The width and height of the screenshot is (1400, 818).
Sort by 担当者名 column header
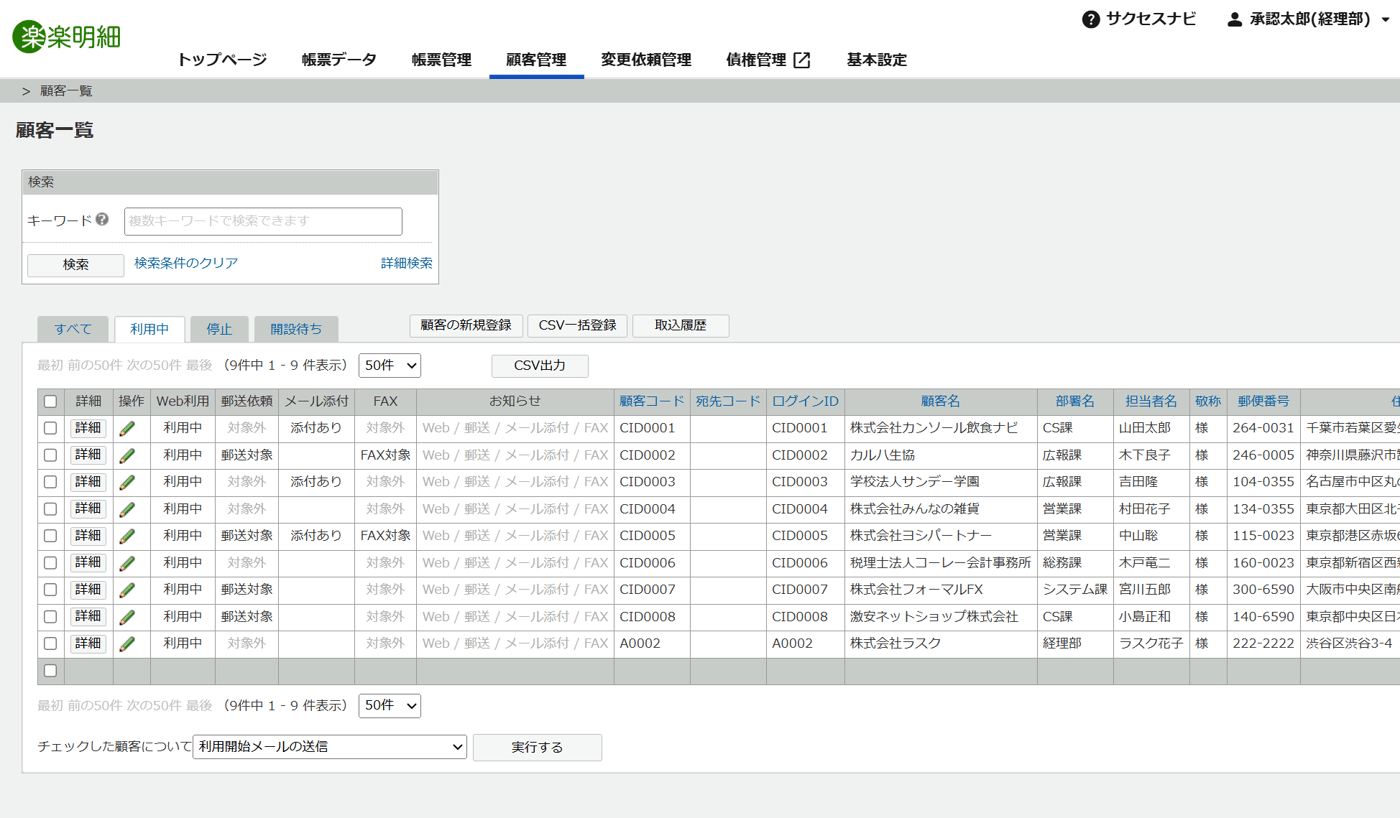(1151, 401)
